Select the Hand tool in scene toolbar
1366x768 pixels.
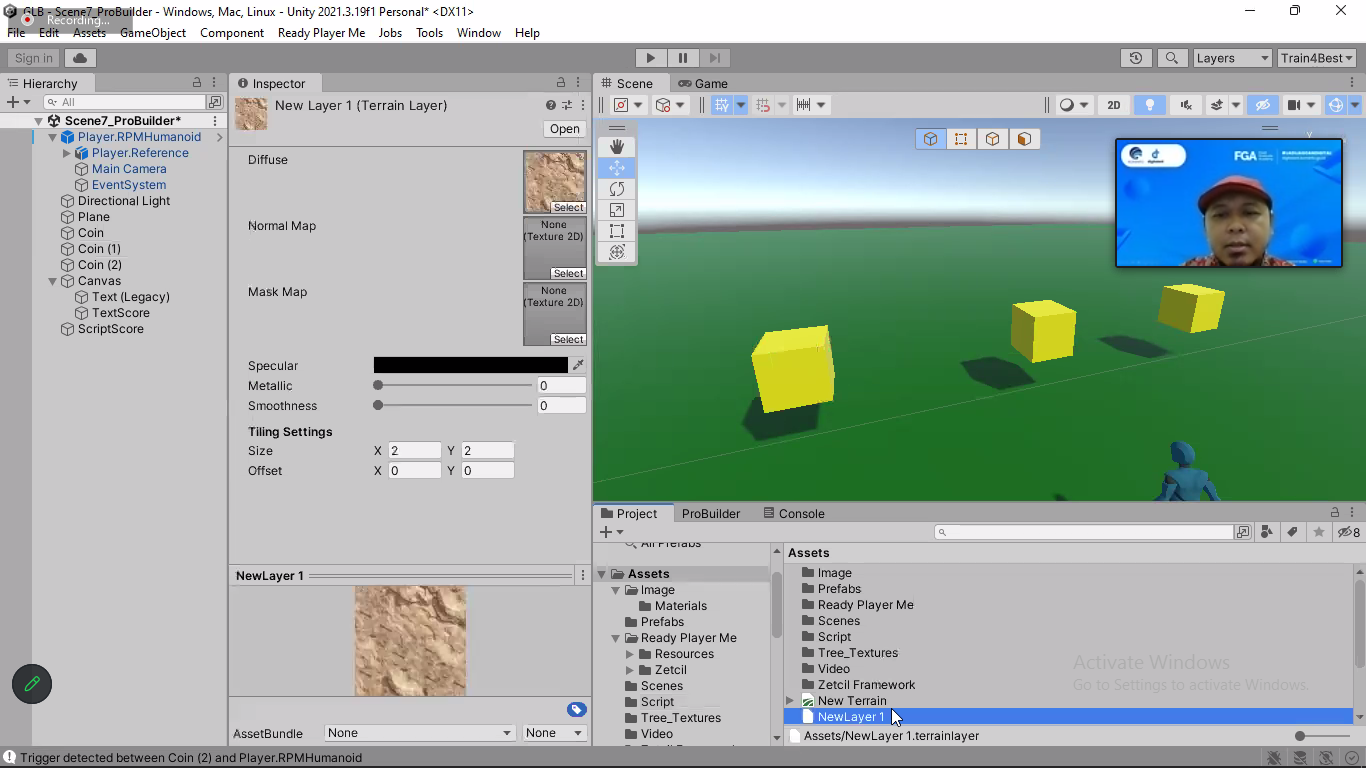pyautogui.click(x=617, y=147)
